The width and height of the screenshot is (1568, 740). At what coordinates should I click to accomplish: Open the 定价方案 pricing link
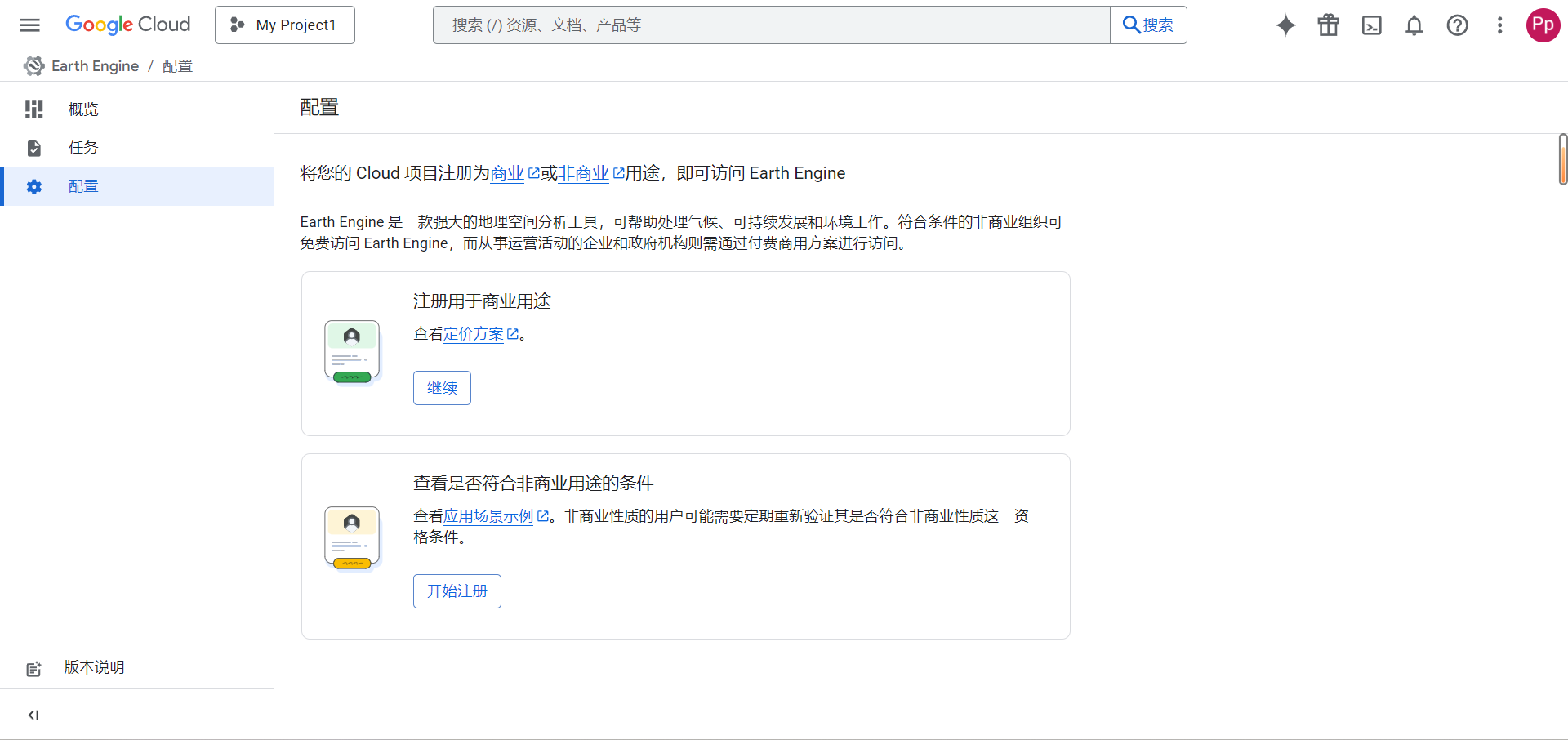(x=478, y=333)
